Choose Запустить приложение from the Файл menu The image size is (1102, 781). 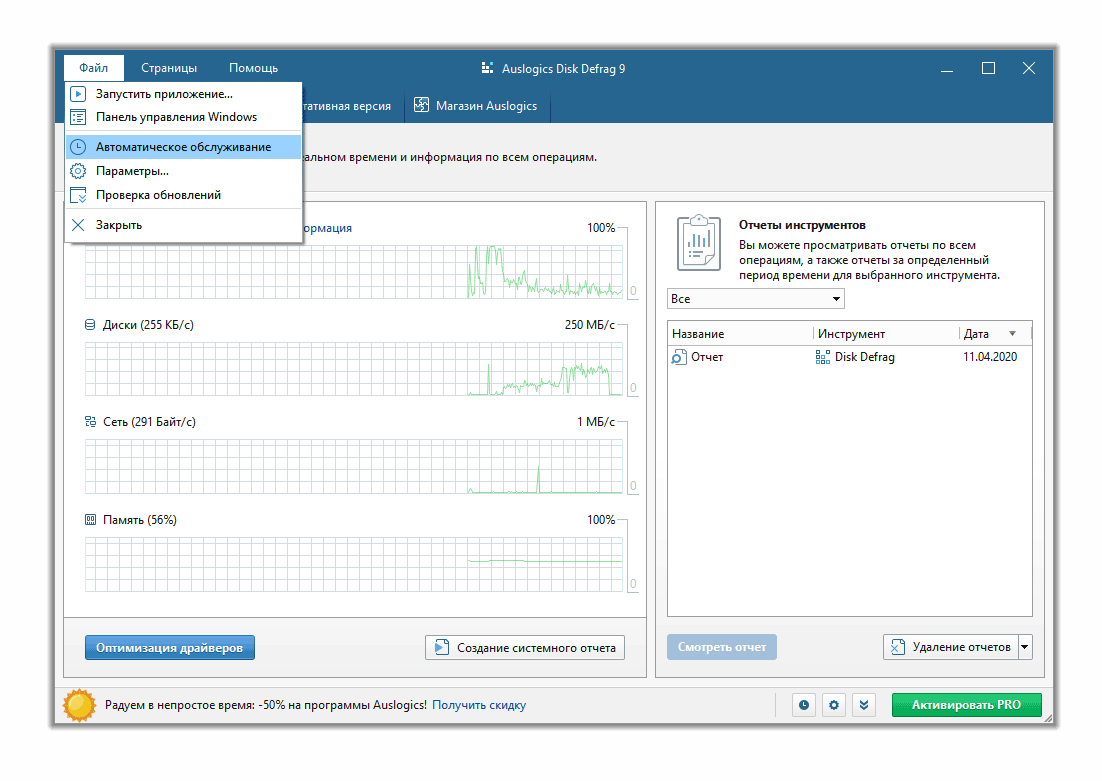(x=164, y=94)
